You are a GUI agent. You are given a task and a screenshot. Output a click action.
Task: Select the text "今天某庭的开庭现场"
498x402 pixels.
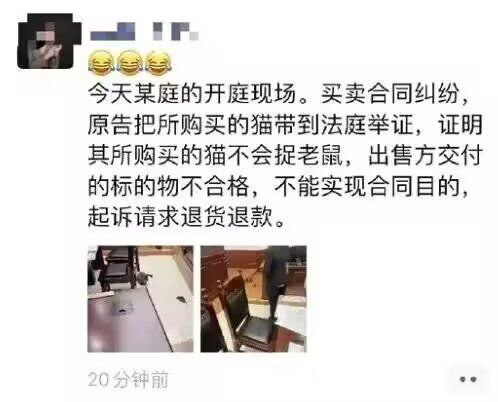point(192,94)
